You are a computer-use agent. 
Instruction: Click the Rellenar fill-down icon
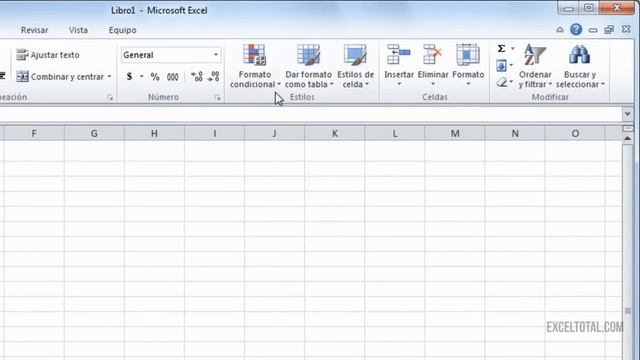pos(501,65)
